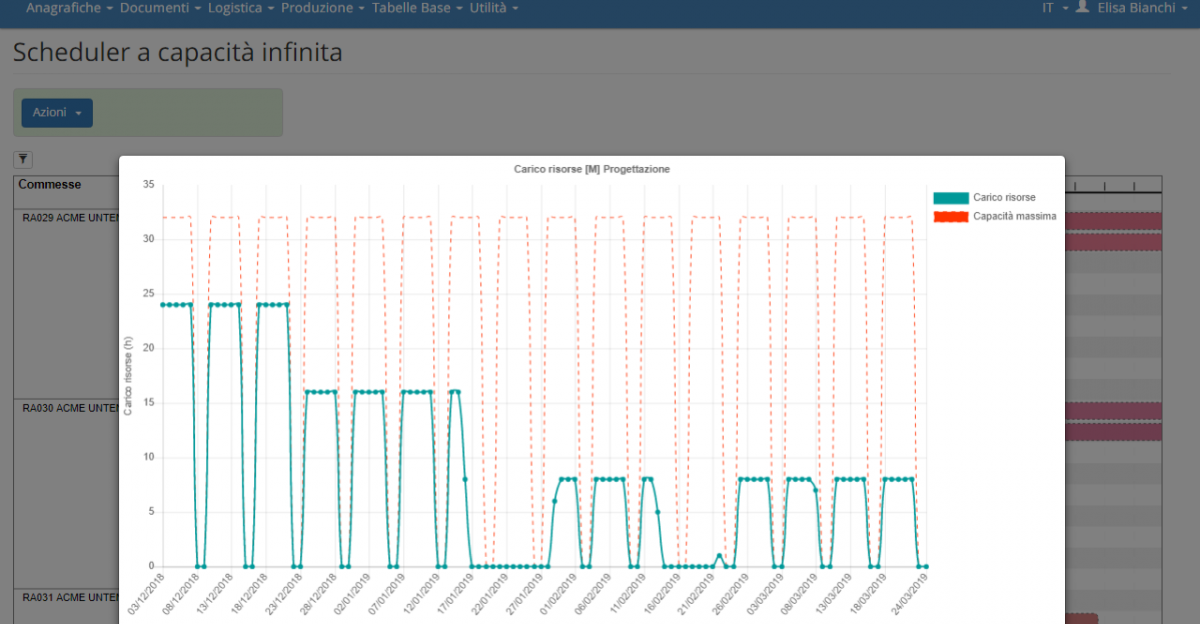Screen dimensions: 1200x624
Task: Click the user profile silhouette icon
Action: (x=1082, y=8)
